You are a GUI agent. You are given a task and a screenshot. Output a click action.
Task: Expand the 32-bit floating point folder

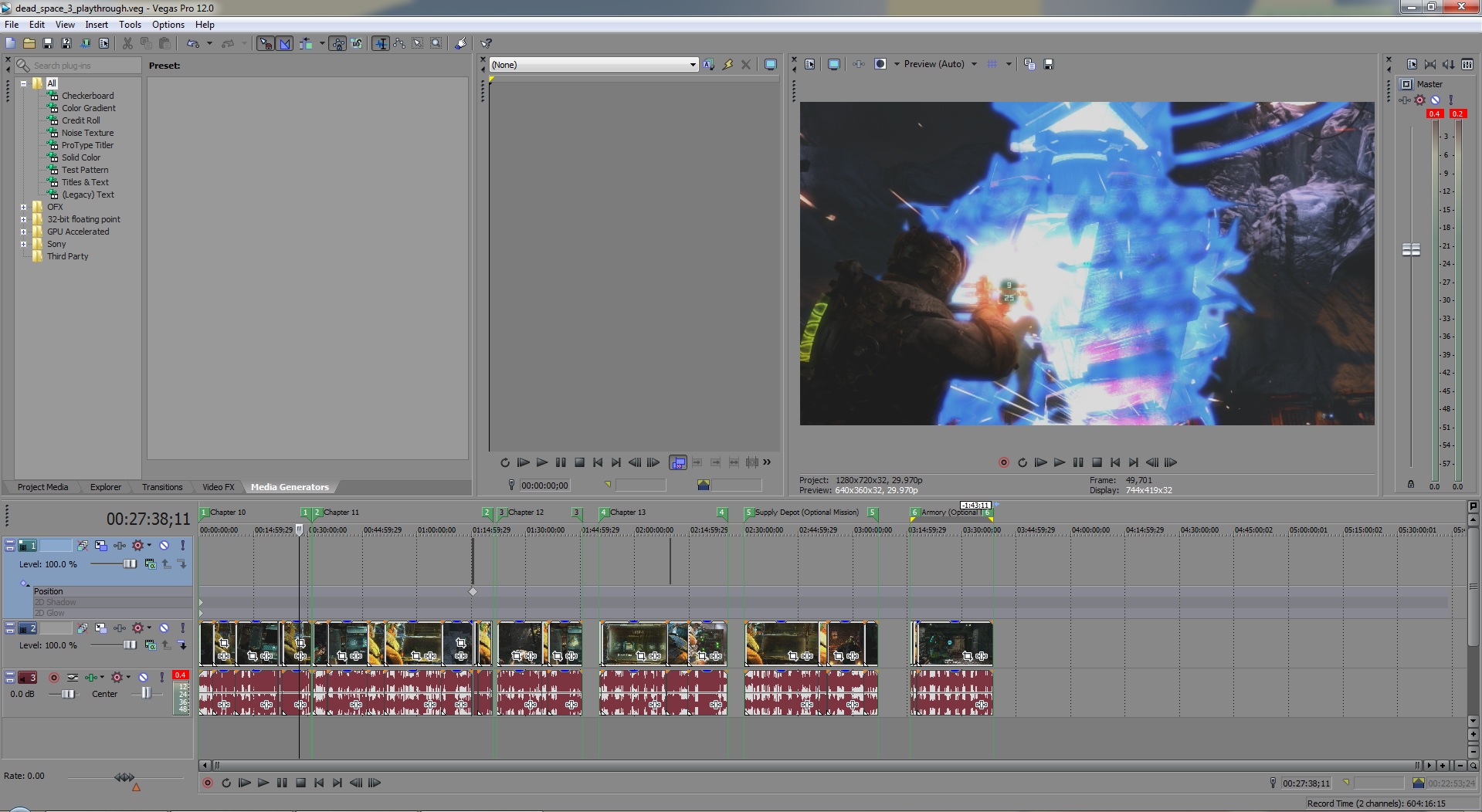(23, 219)
